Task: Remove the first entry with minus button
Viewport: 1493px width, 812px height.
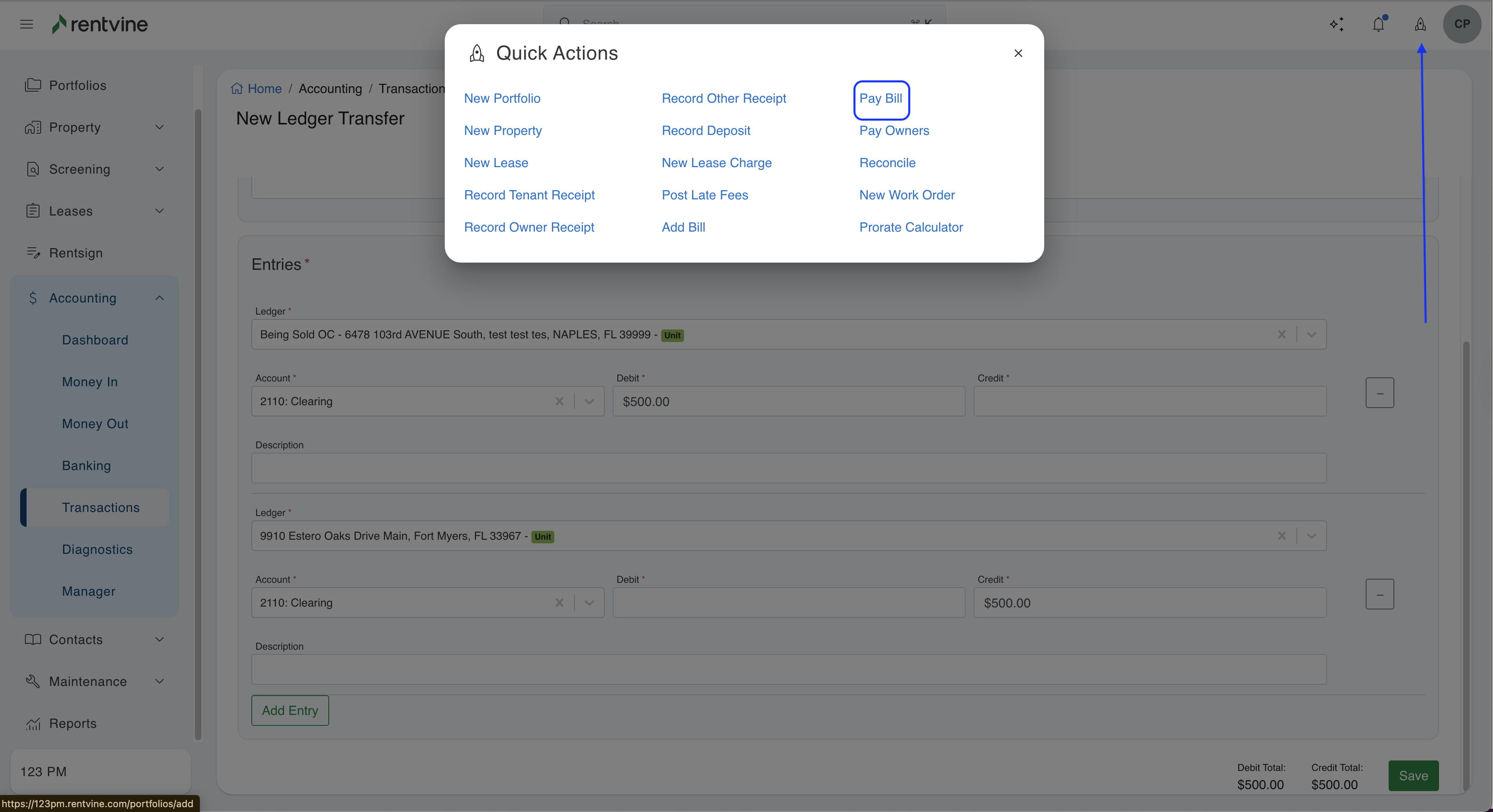Action: click(x=1379, y=393)
